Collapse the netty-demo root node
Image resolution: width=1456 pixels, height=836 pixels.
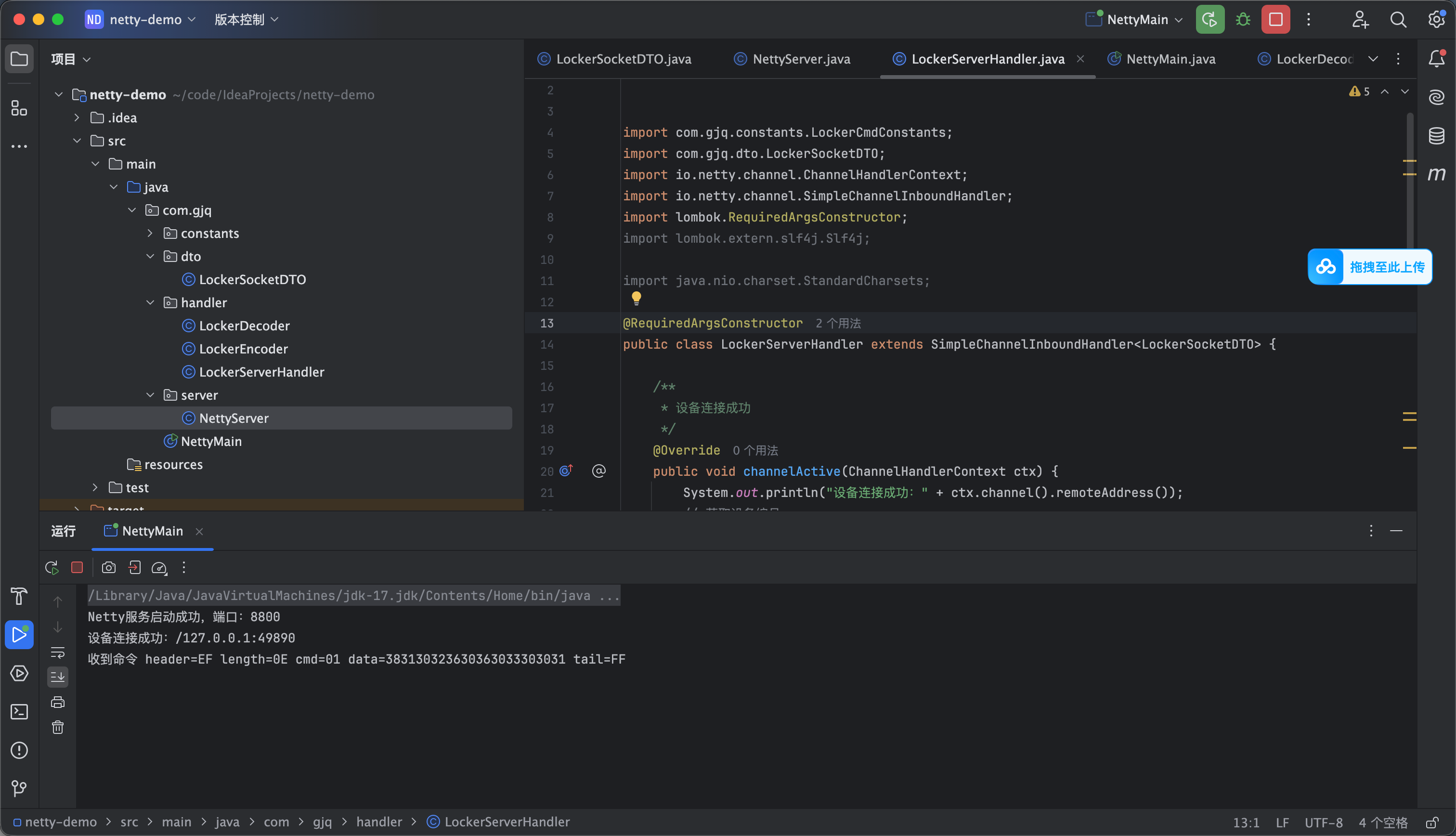[x=59, y=94]
